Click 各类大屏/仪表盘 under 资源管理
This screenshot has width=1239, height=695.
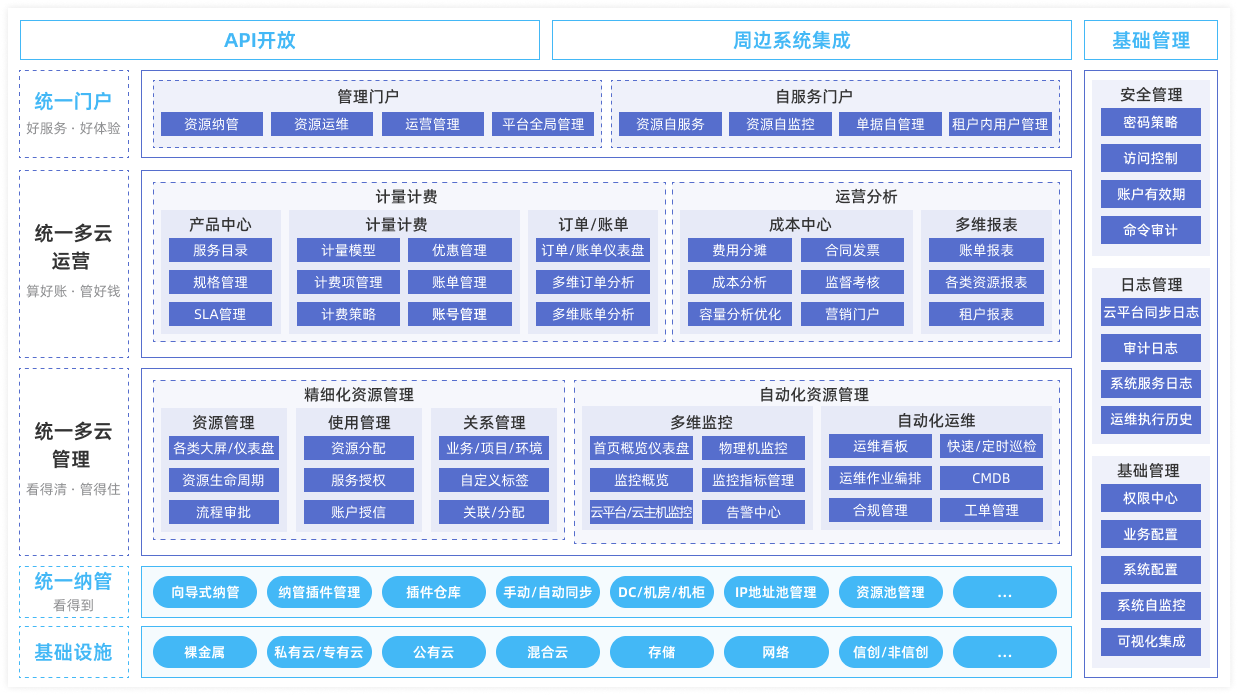[x=224, y=448]
